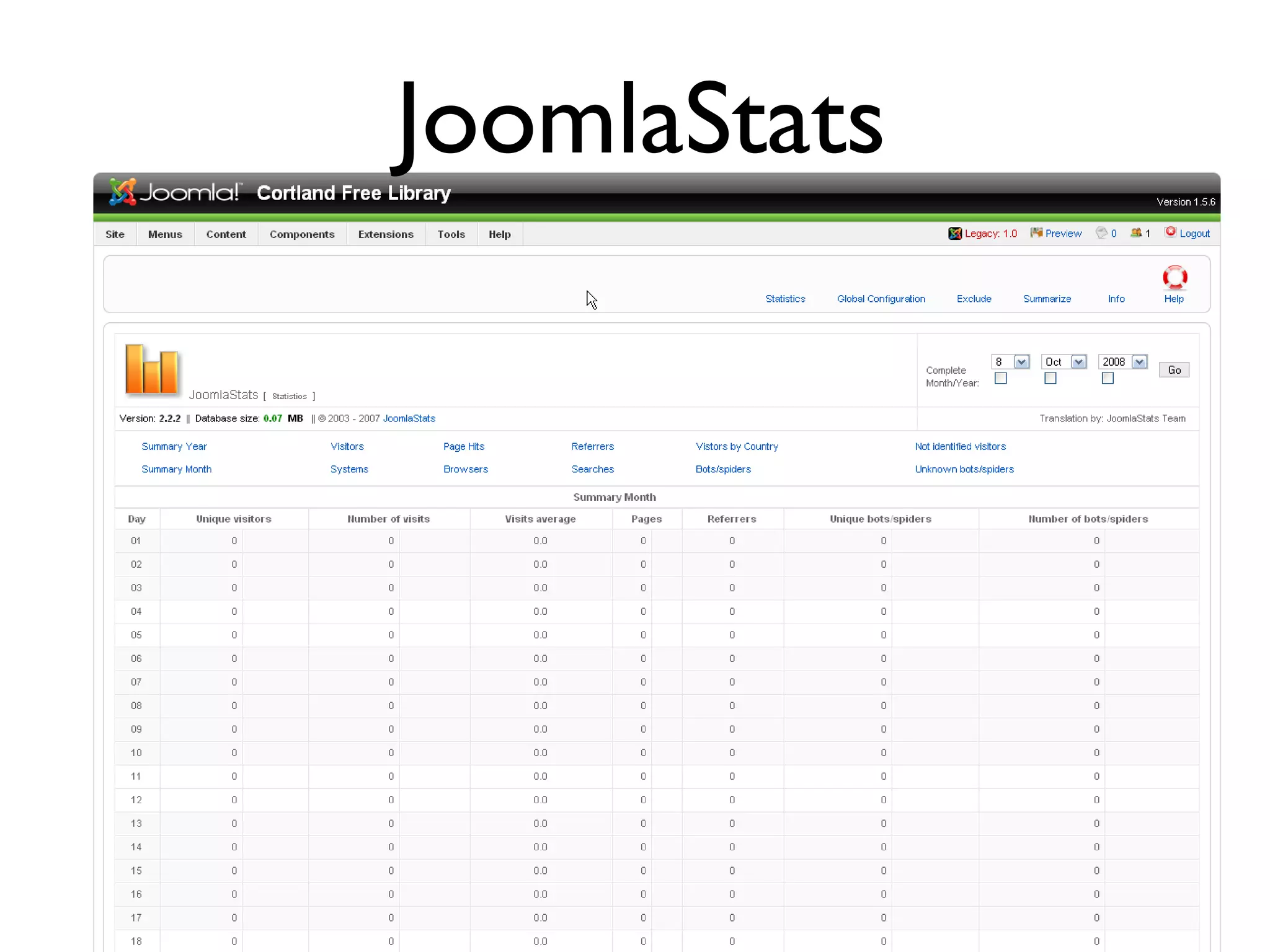Open the Help menu in the menu bar

pyautogui.click(x=499, y=234)
